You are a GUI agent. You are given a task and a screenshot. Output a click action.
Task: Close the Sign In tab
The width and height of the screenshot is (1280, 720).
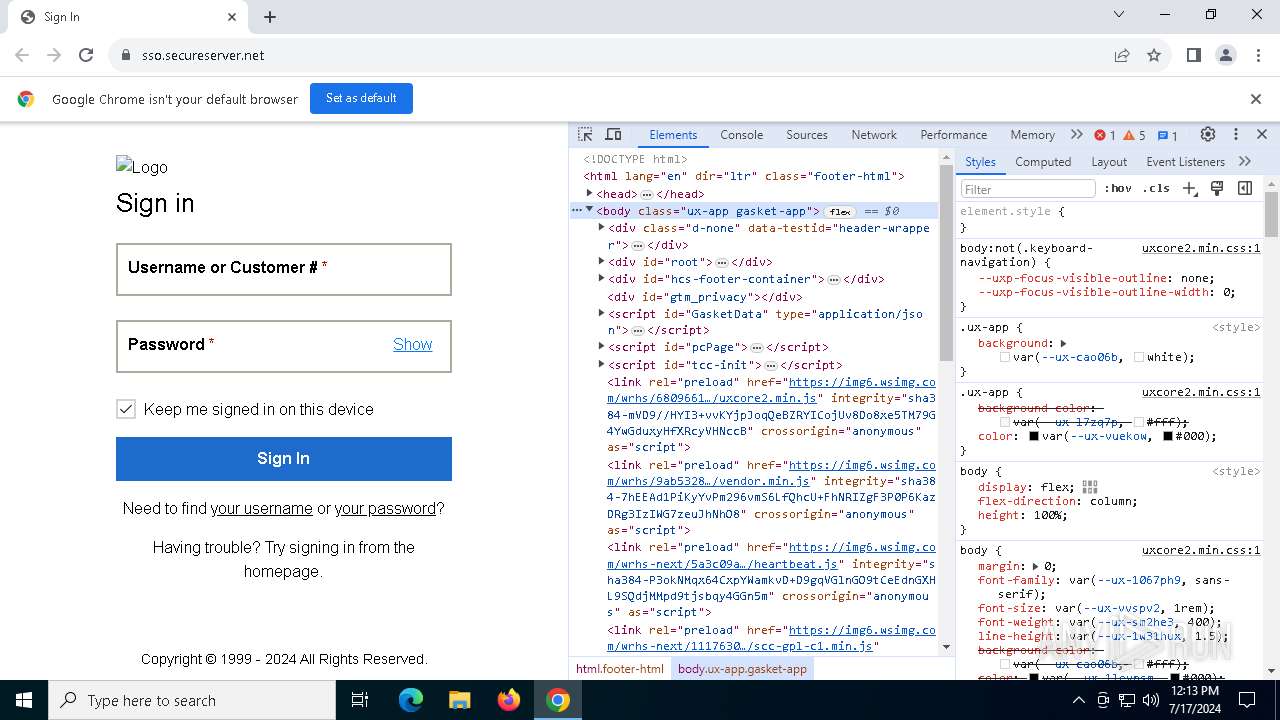232,17
